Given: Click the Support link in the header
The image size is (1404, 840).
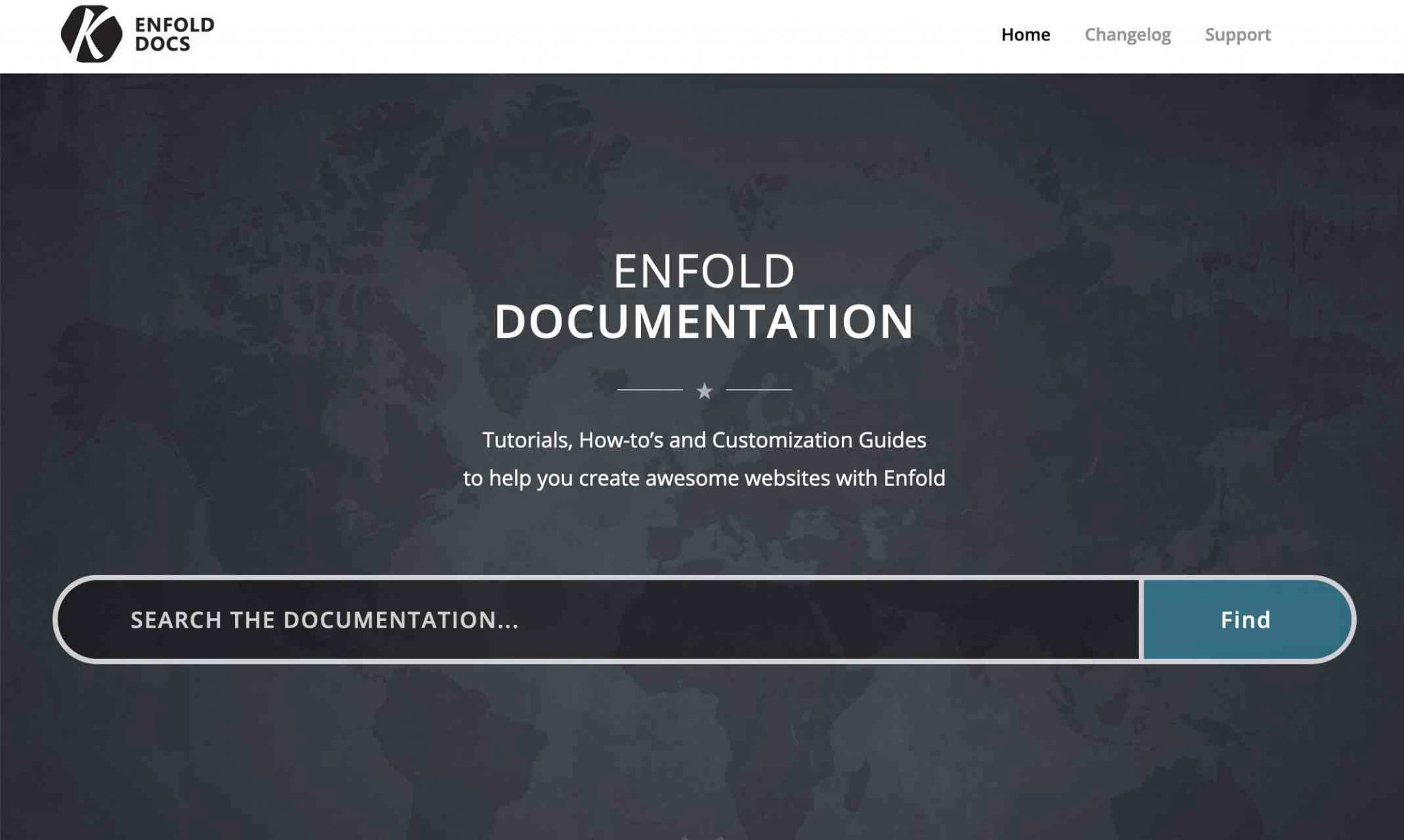Looking at the screenshot, I should (1237, 34).
